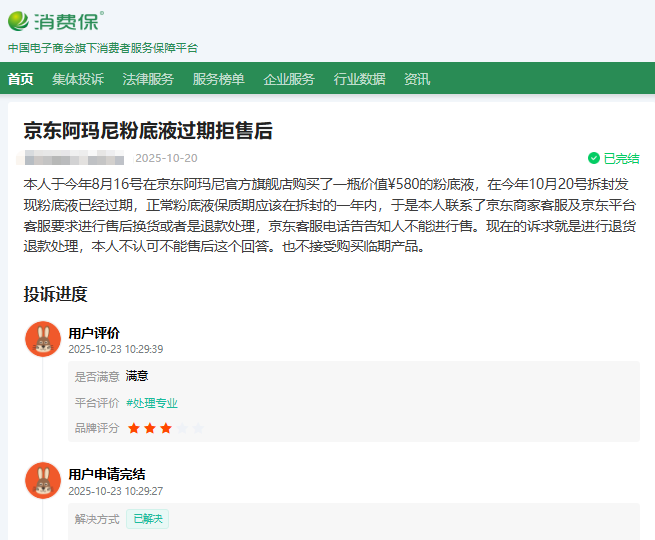The width and height of the screenshot is (655, 540).
Task: Open the 集体投诉 menu item
Action: click(78, 79)
